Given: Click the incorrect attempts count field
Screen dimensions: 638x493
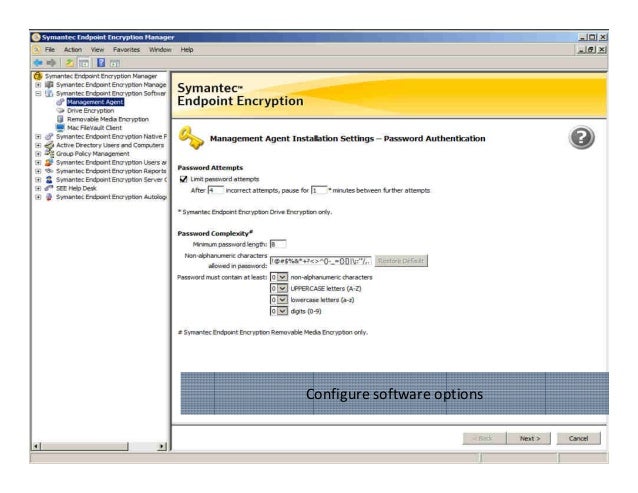Looking at the screenshot, I should [x=215, y=190].
